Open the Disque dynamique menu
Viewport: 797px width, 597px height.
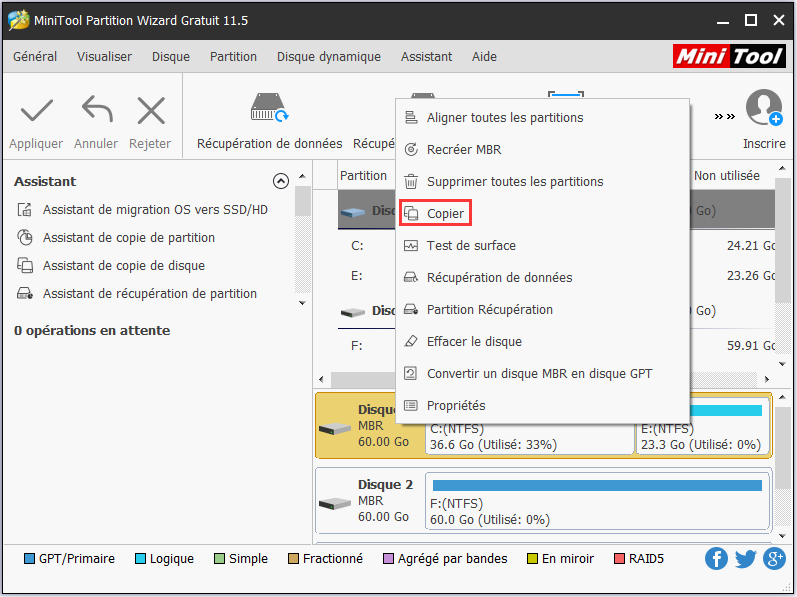(x=328, y=57)
